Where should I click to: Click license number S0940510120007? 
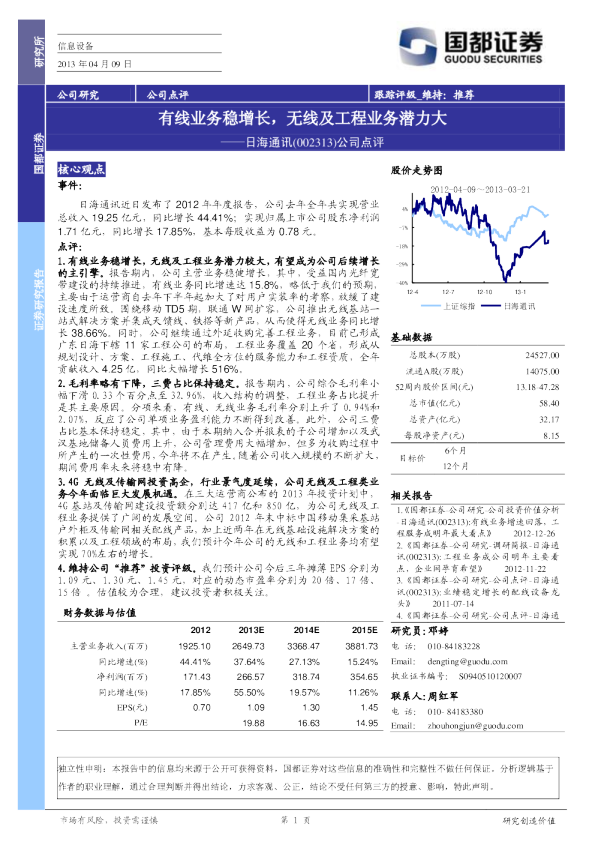490,677
